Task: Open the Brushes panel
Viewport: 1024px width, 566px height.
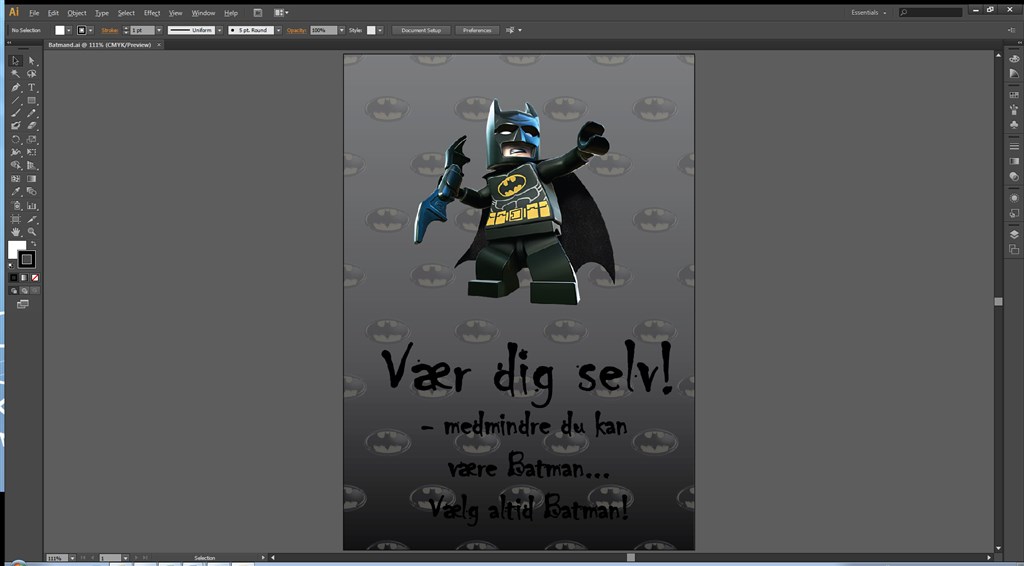Action: [1014, 110]
